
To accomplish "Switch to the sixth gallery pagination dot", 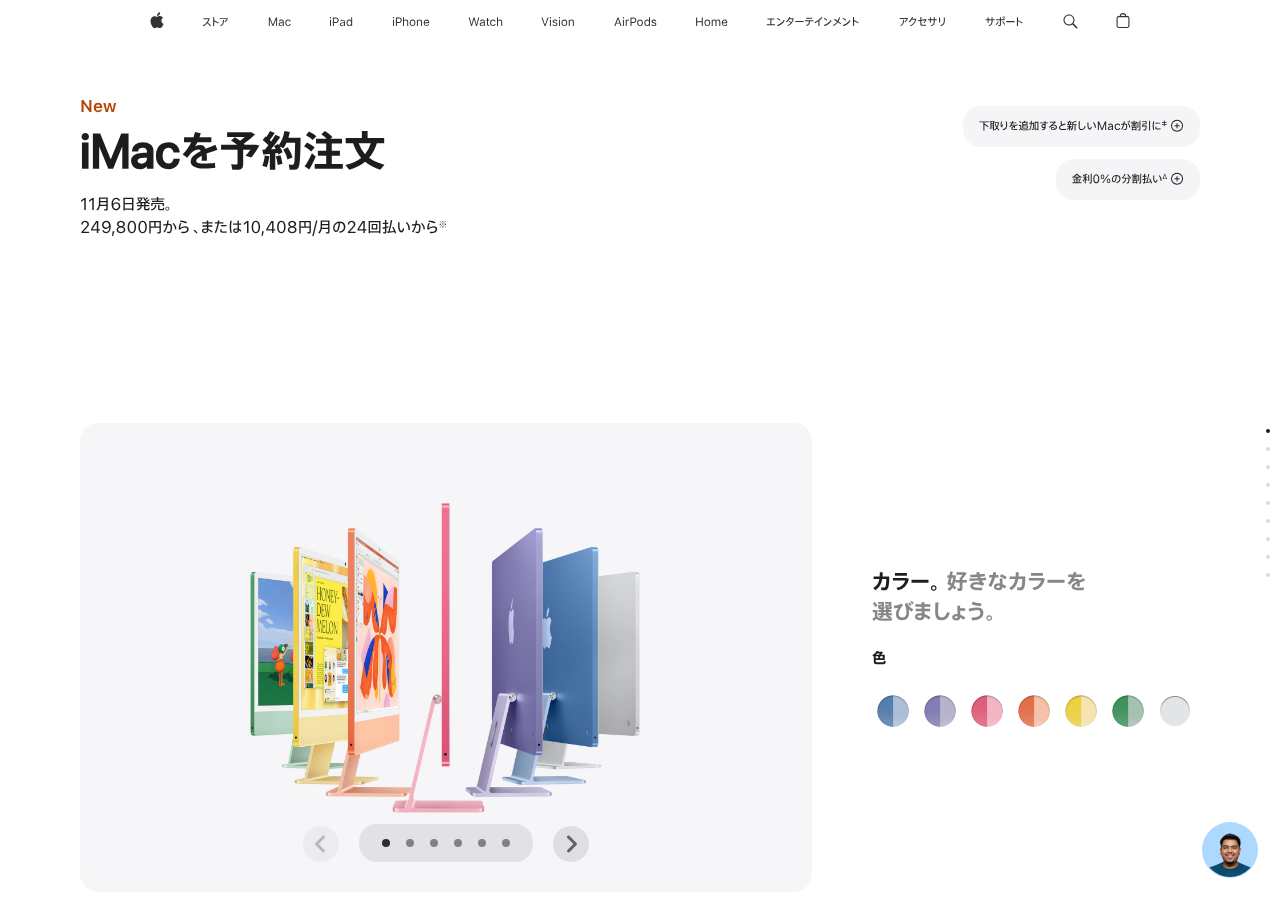I will 506,843.
